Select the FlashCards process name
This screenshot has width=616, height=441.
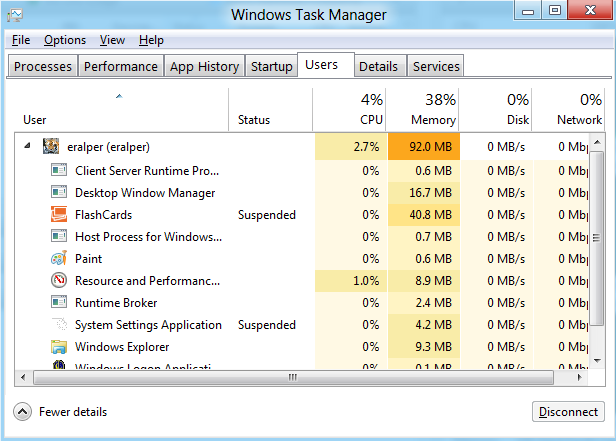[x=103, y=215]
